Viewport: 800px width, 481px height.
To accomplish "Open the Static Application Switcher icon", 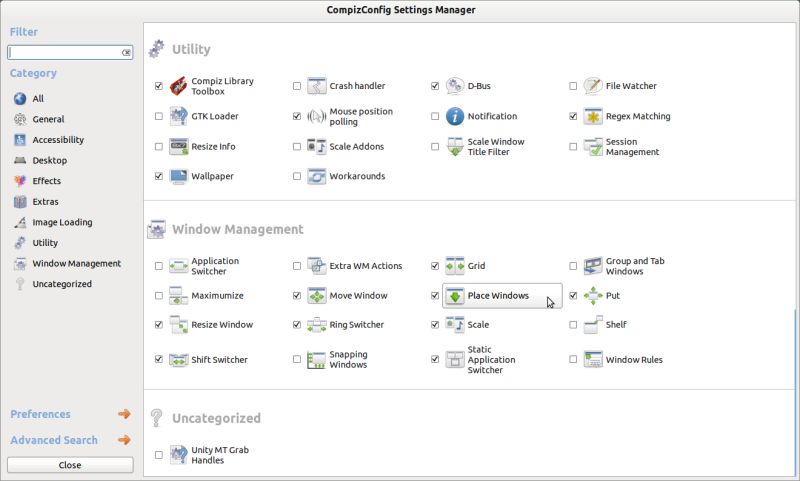I will (x=455, y=360).
